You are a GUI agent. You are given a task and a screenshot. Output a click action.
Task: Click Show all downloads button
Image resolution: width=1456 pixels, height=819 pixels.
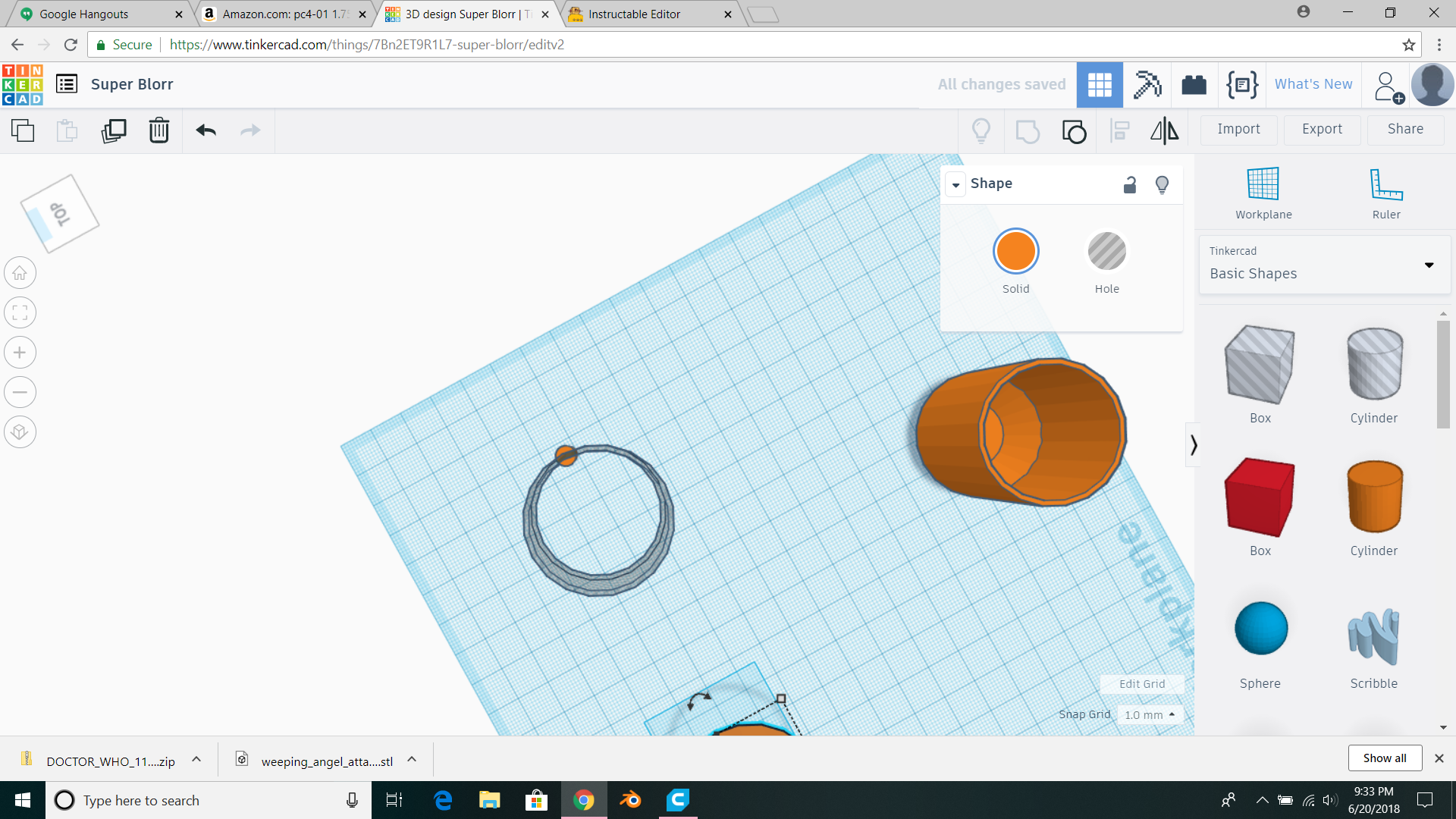click(1384, 758)
